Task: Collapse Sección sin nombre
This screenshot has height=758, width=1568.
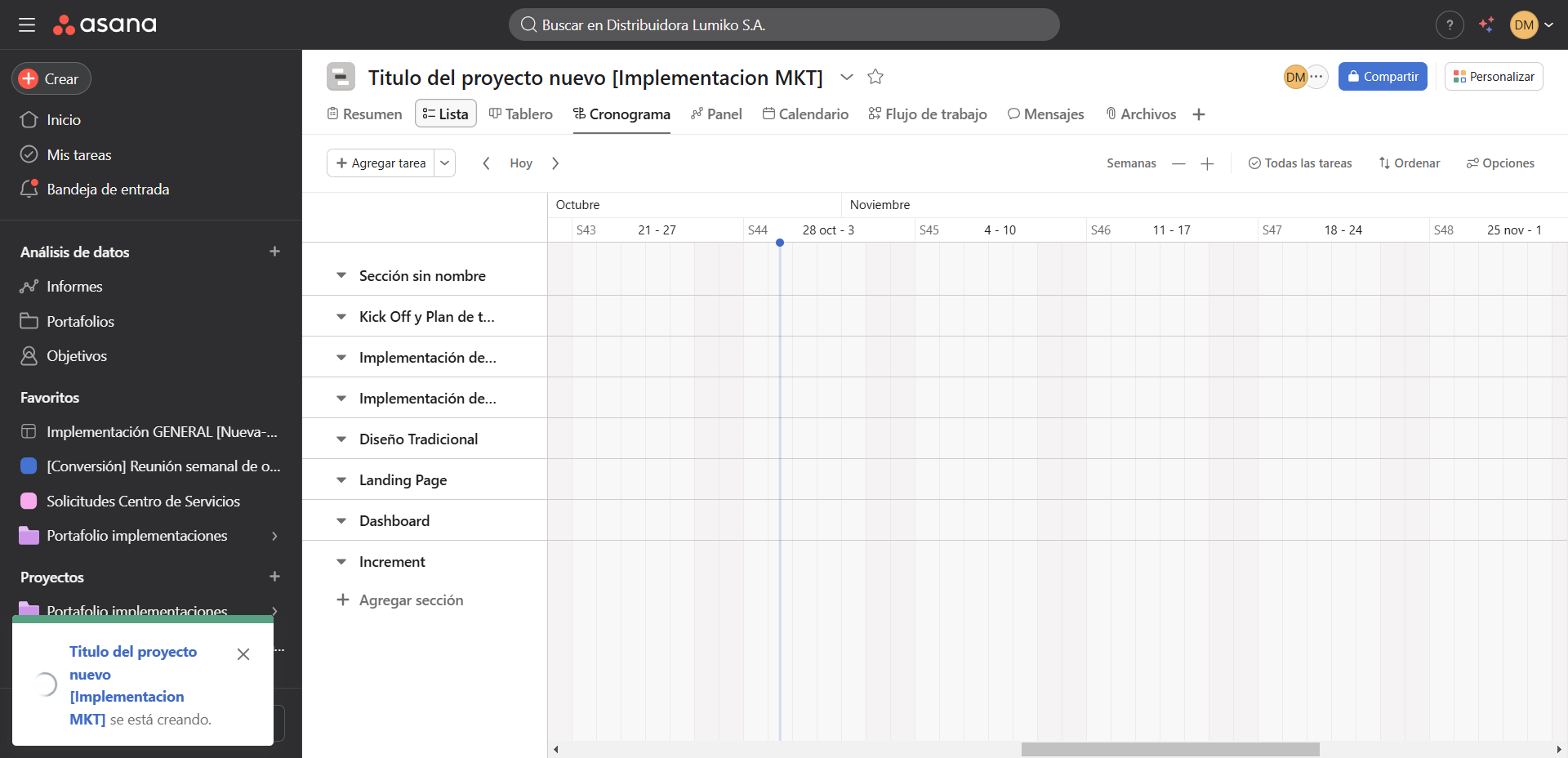Action: [341, 276]
